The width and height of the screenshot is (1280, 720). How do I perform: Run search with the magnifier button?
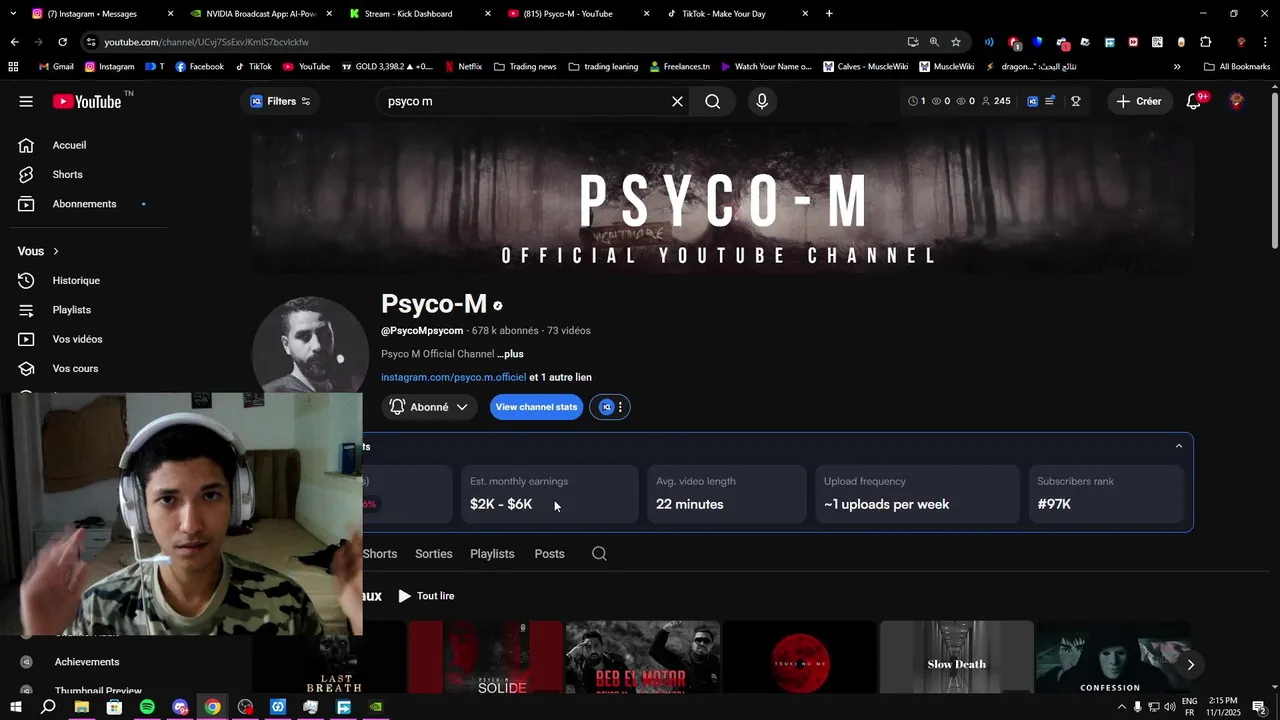[x=712, y=101]
